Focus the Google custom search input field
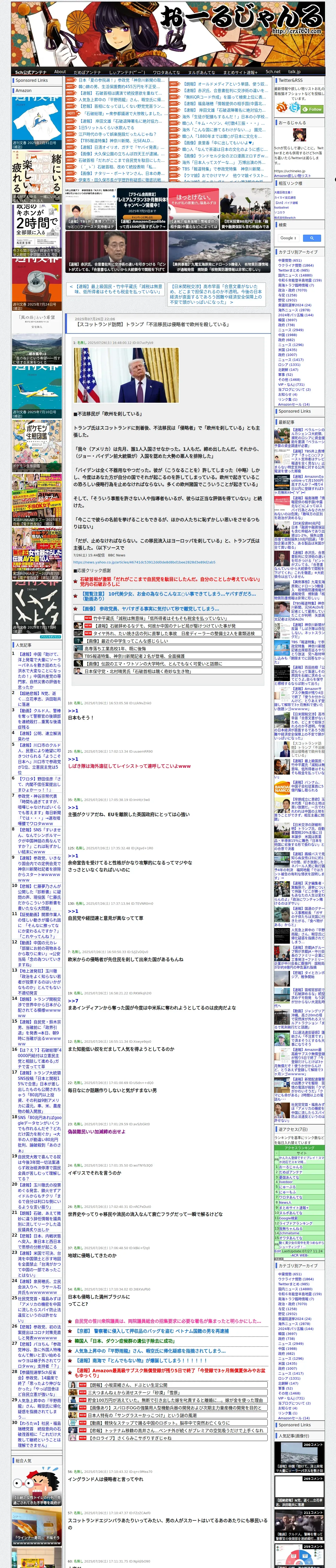This screenshot has width=336, height=1568. (288, 238)
